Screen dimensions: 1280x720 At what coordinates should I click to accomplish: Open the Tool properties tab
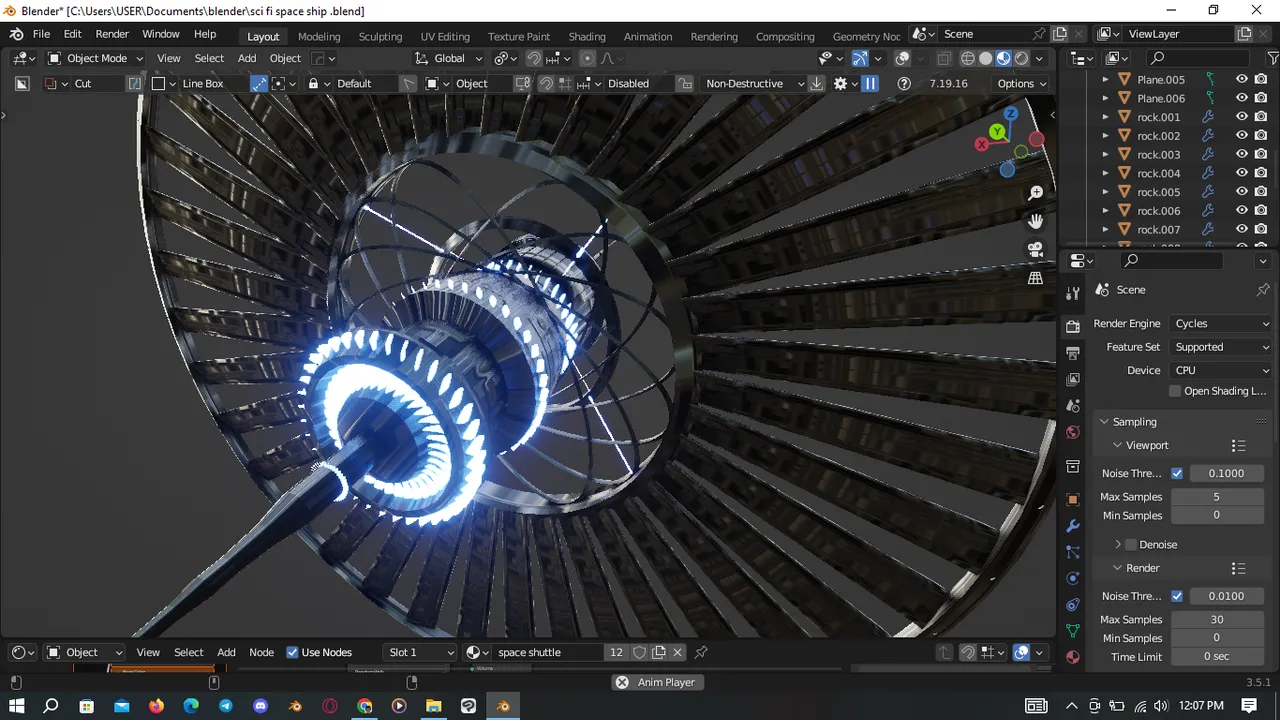pos(1073,293)
